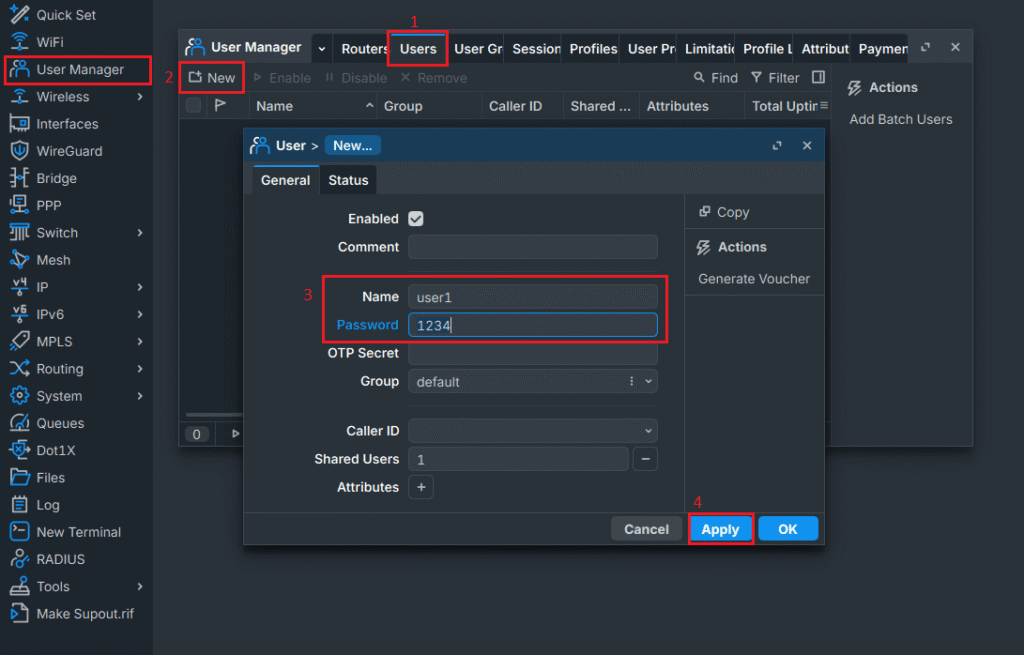Toggle the side panel layout icon
1024x655 pixels.
(x=818, y=77)
